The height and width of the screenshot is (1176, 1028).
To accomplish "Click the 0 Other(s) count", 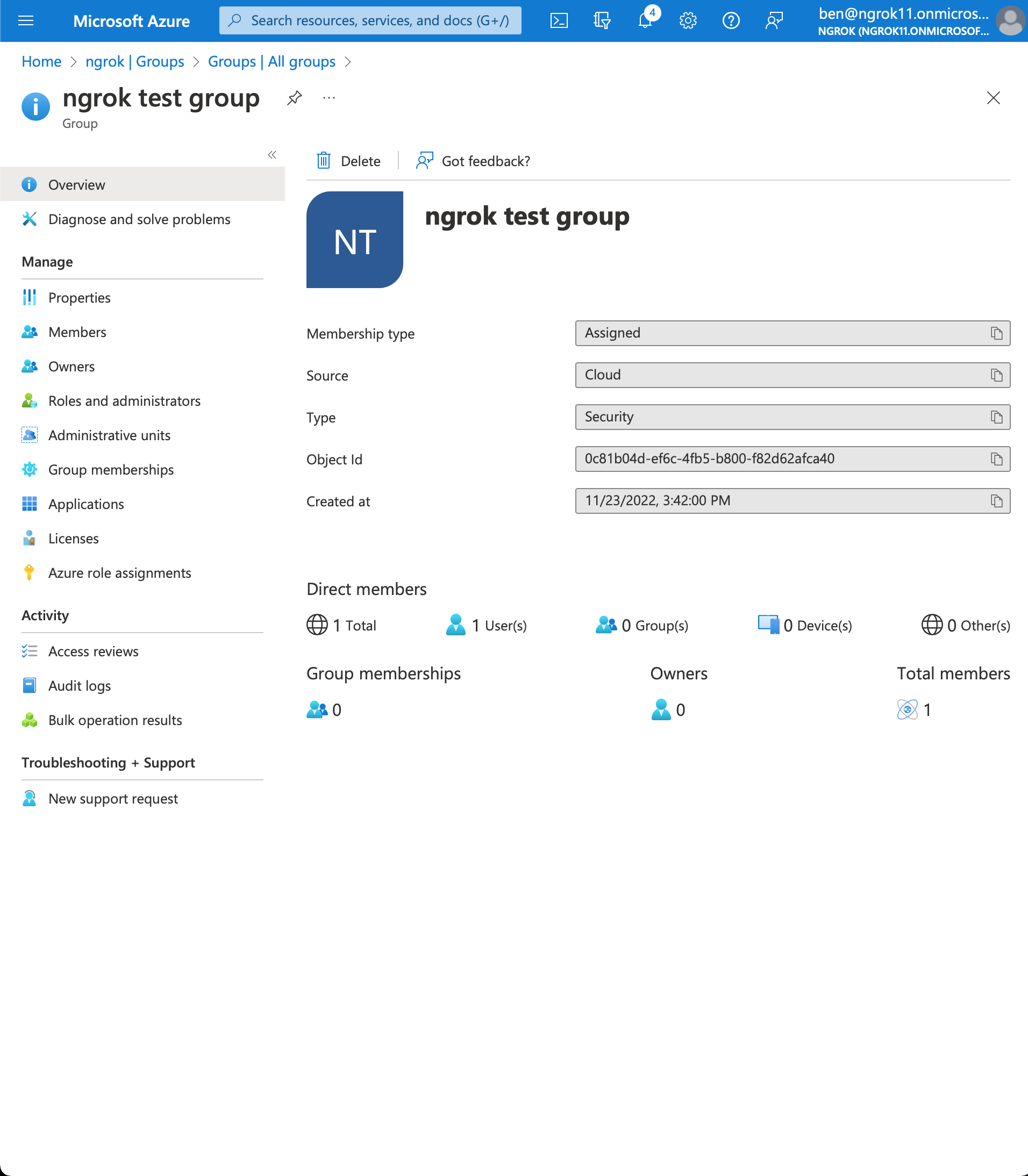I will click(x=966, y=625).
